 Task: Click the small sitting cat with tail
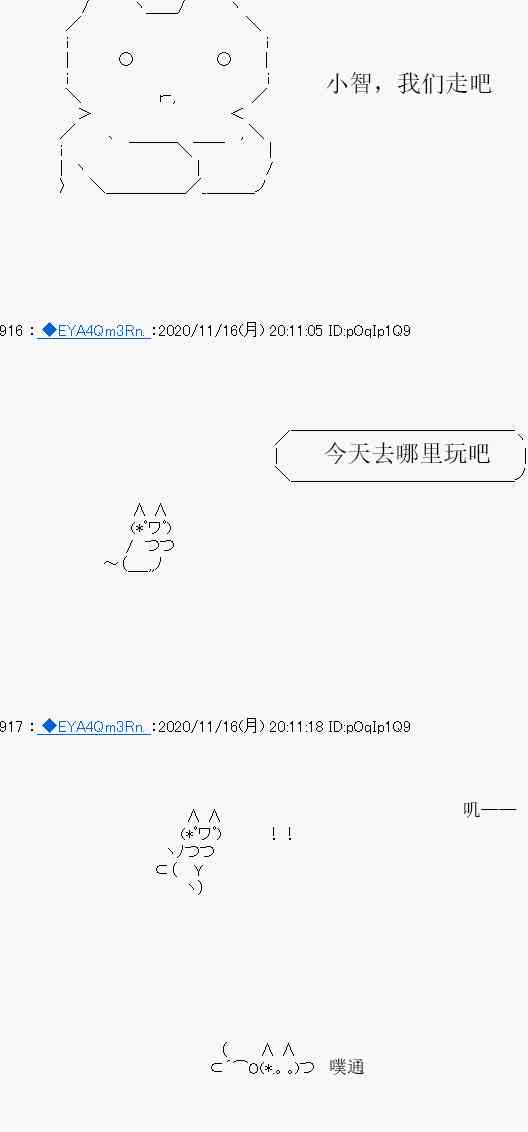(139, 539)
